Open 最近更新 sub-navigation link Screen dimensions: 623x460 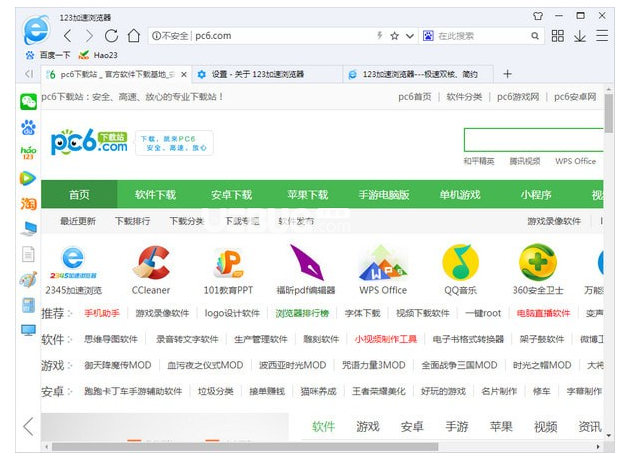coord(78,221)
